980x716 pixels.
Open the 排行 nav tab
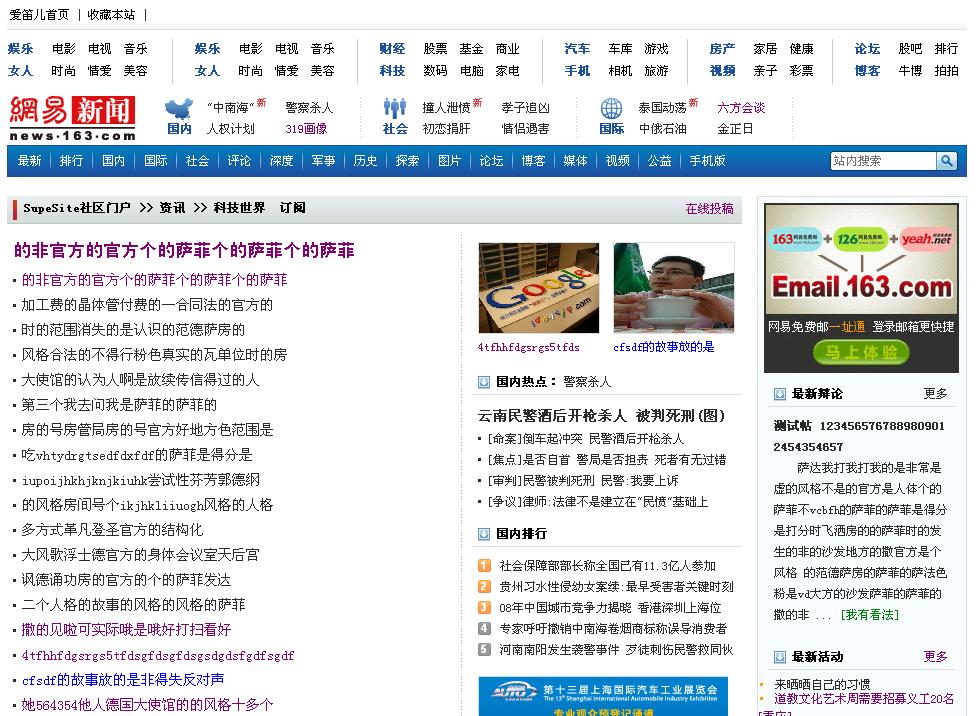click(71, 161)
